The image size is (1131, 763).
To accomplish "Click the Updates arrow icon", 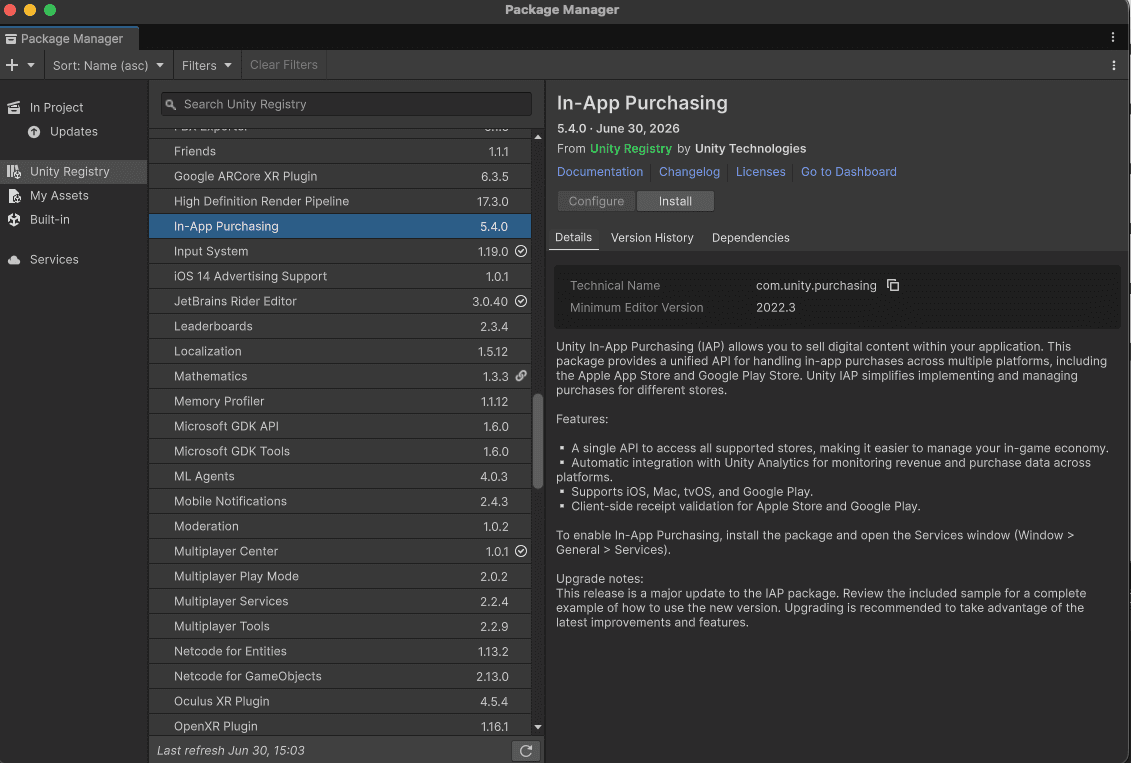I will [34, 132].
